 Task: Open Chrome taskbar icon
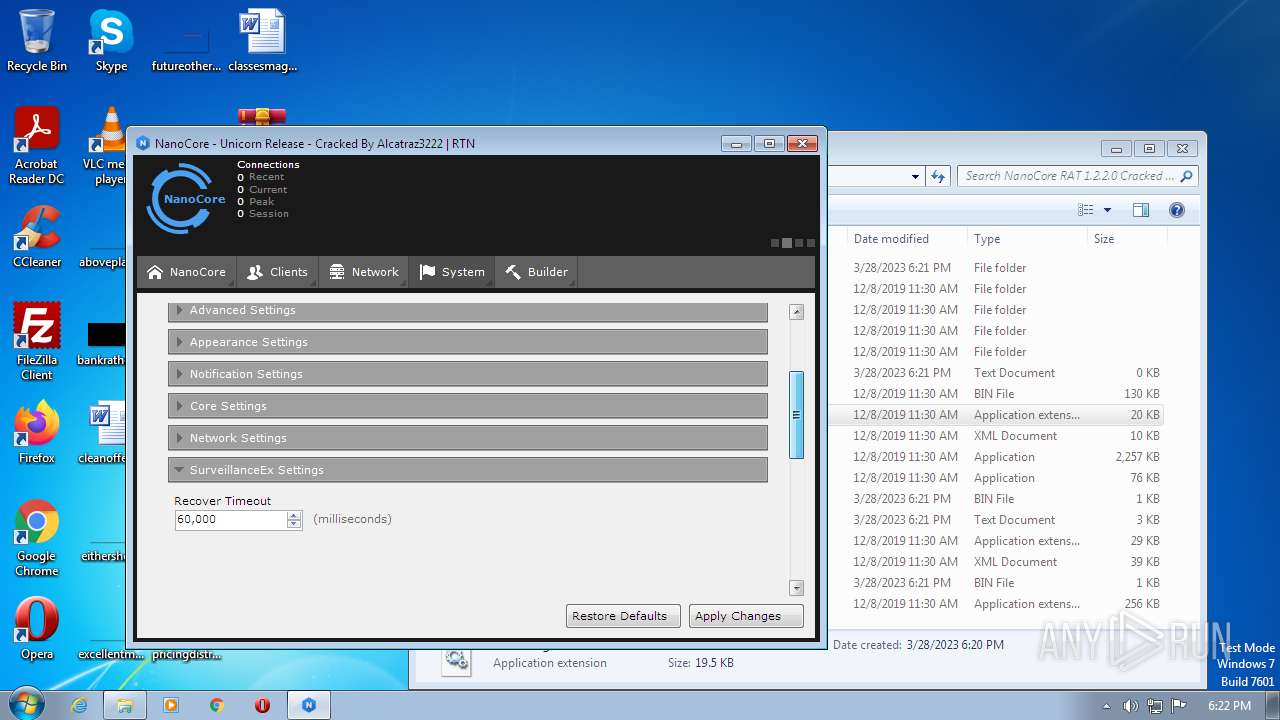point(217,705)
